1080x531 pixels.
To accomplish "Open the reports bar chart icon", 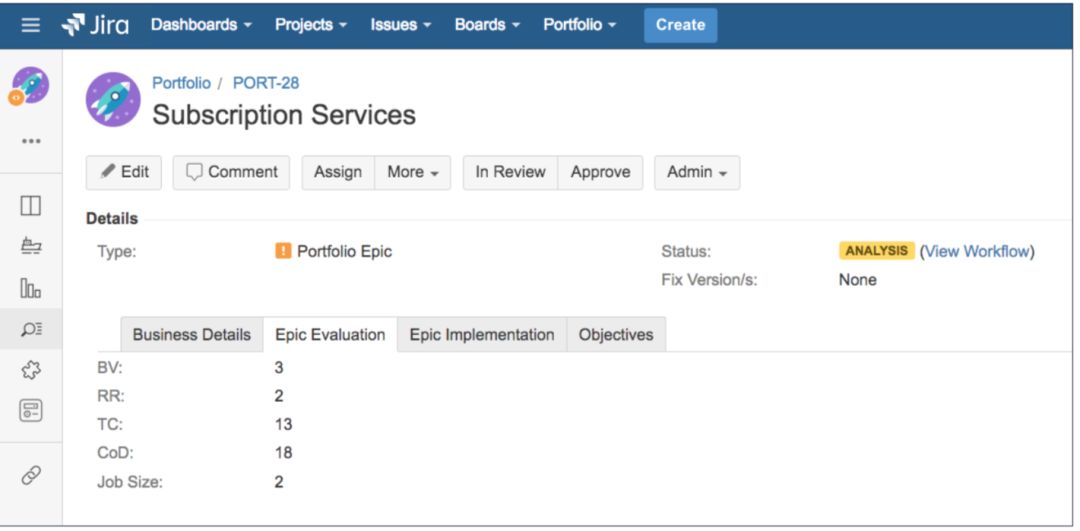I will [x=31, y=289].
